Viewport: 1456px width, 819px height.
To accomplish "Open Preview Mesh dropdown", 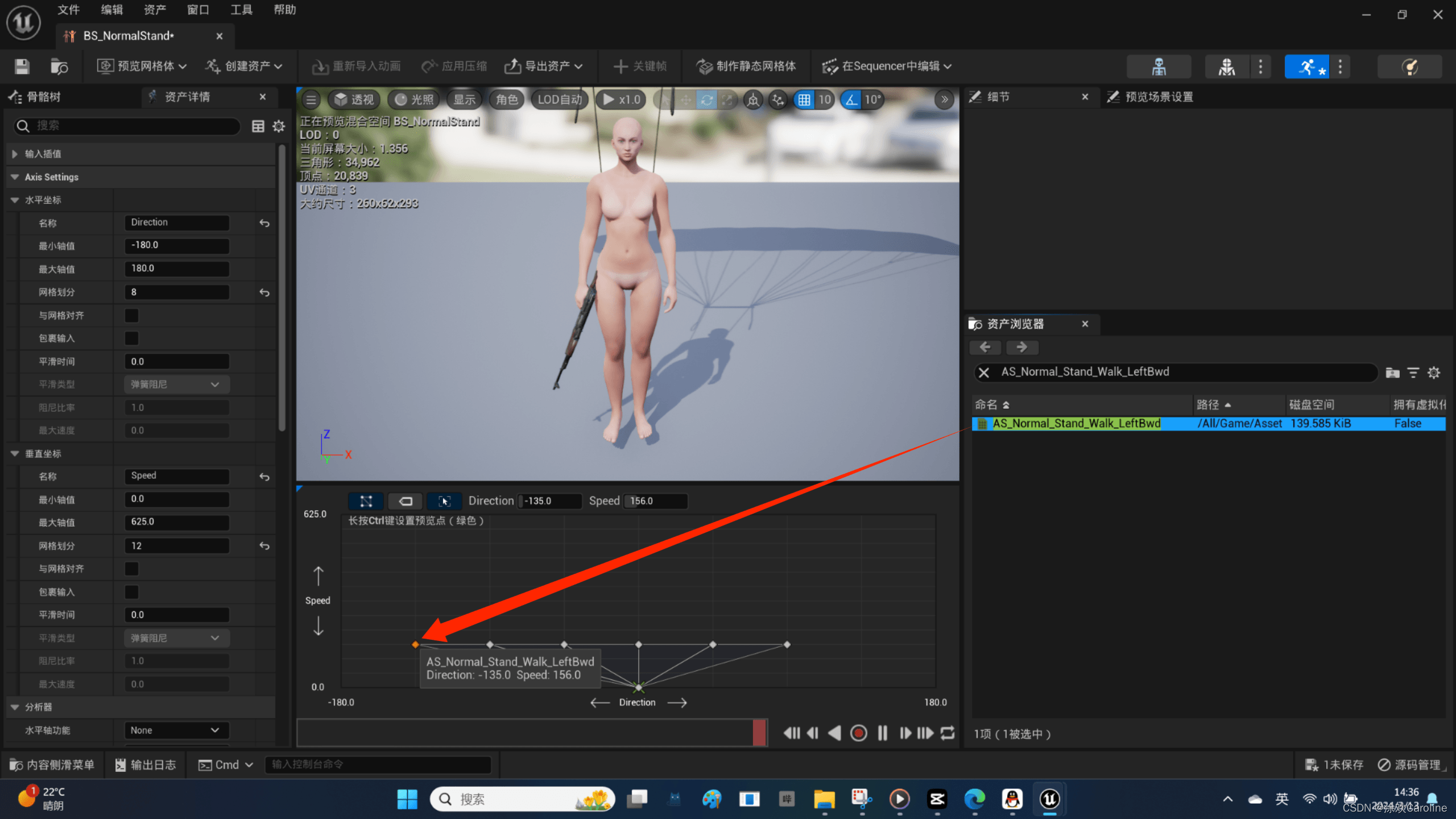I will point(142,67).
